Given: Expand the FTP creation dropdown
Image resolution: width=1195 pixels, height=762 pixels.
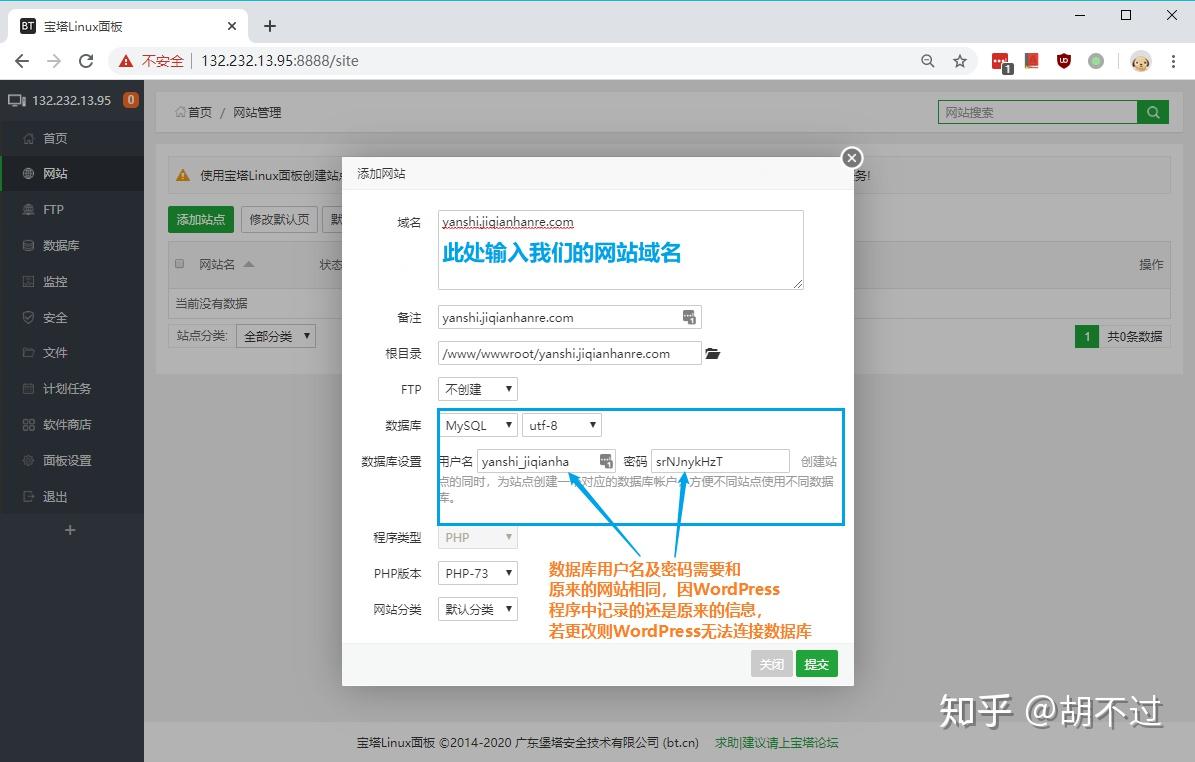Looking at the screenshot, I should [478, 389].
